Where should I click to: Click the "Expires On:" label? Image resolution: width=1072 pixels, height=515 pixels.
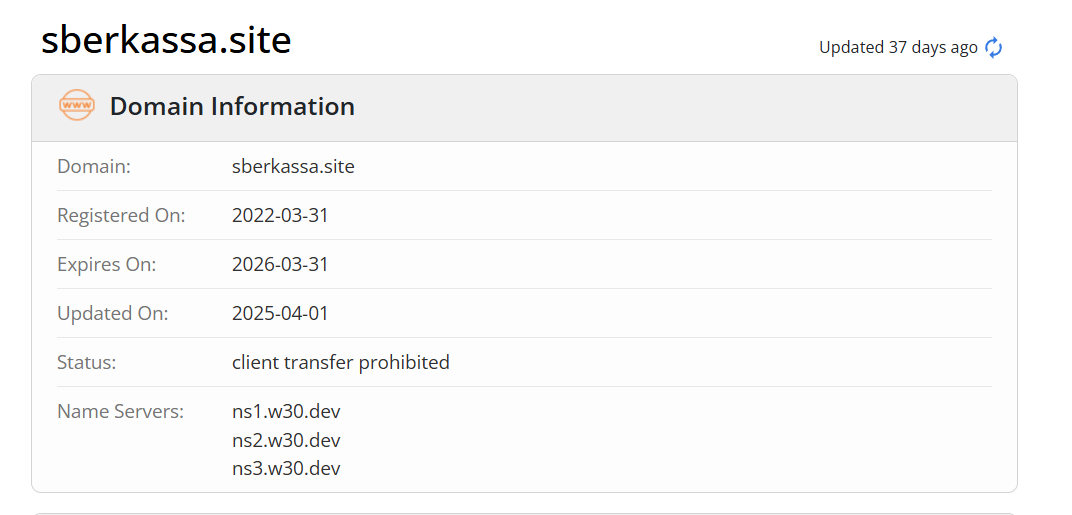[107, 264]
